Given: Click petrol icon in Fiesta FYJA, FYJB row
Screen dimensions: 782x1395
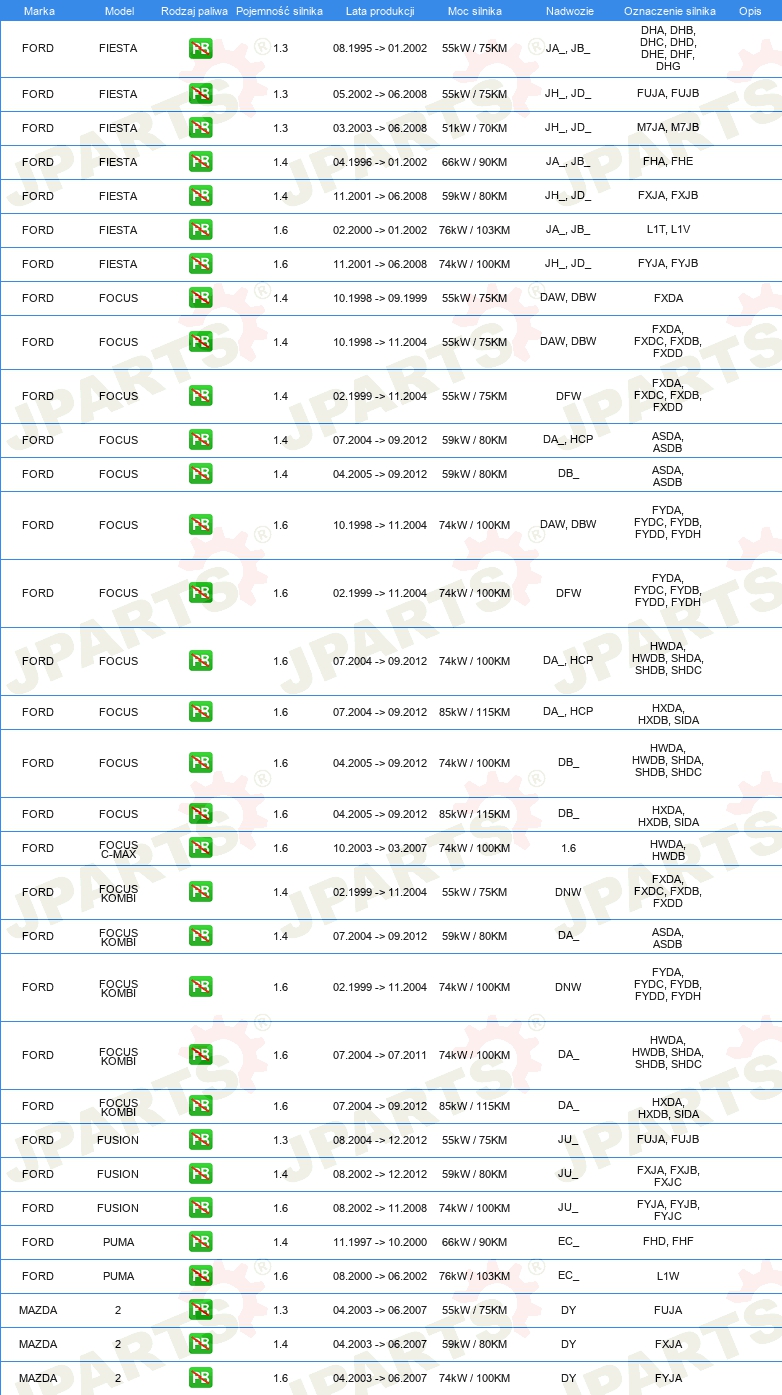Looking at the screenshot, I should 201,264.
